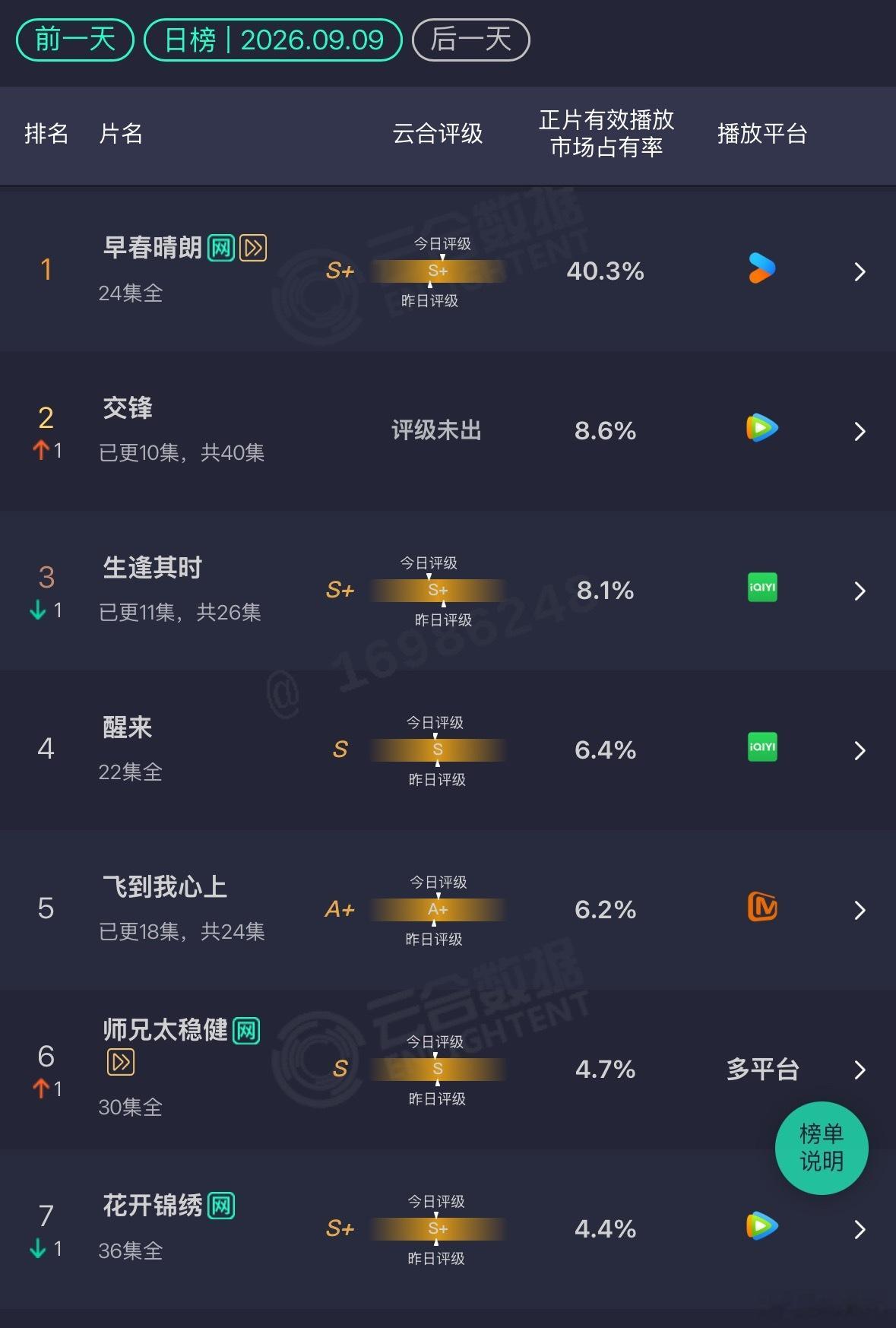Tap the 网 badge beside 花开锦绣
This screenshot has height=1328, width=896.
pos(221,1206)
